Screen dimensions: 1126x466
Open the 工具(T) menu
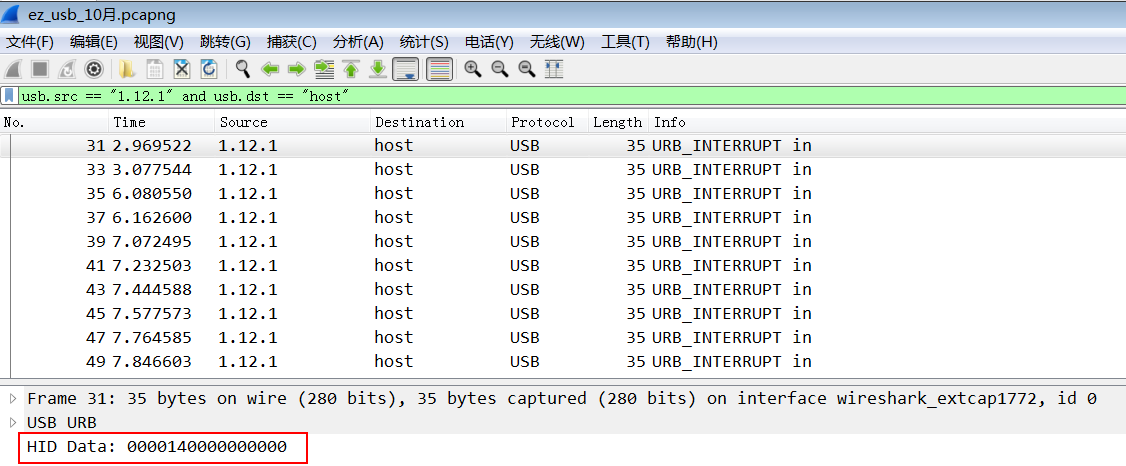click(x=625, y=42)
